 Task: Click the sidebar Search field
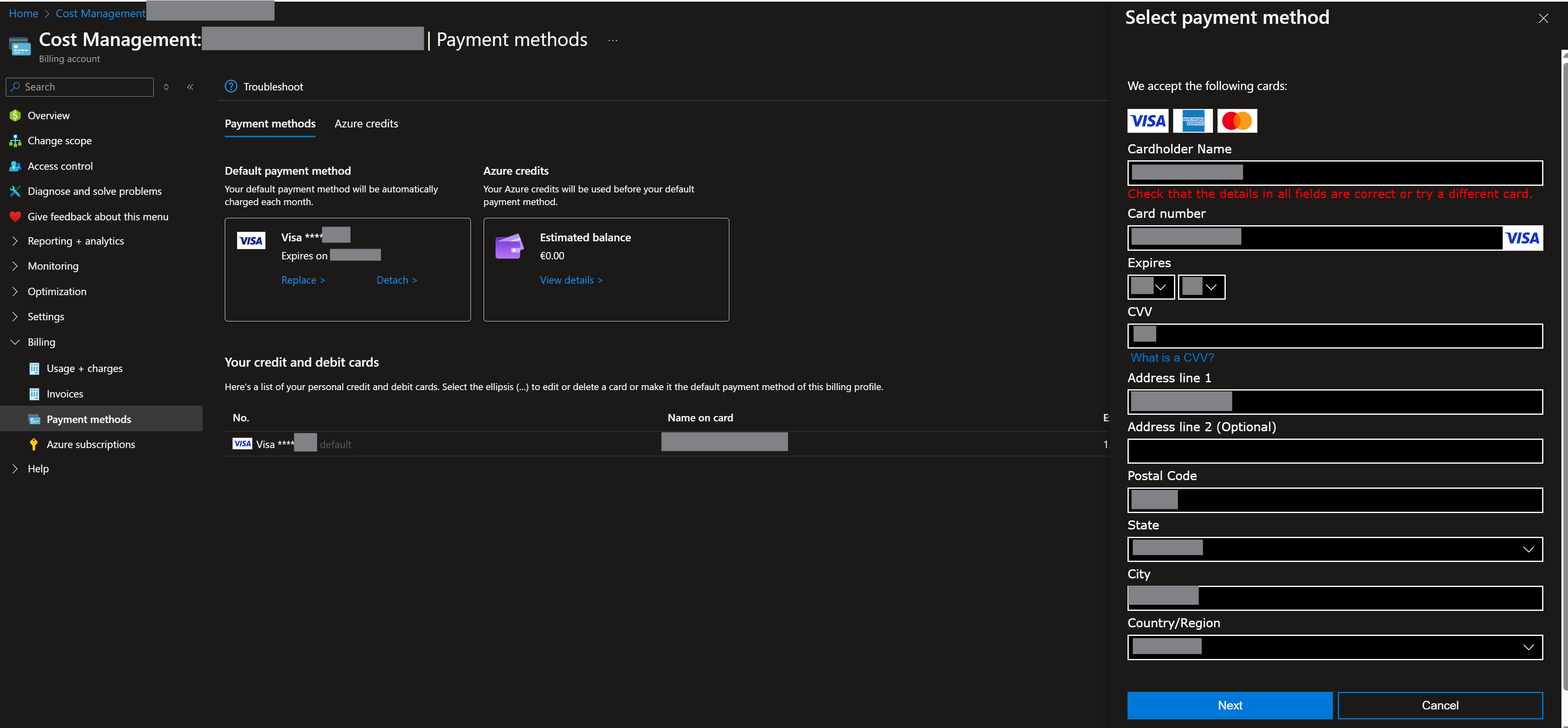(80, 87)
